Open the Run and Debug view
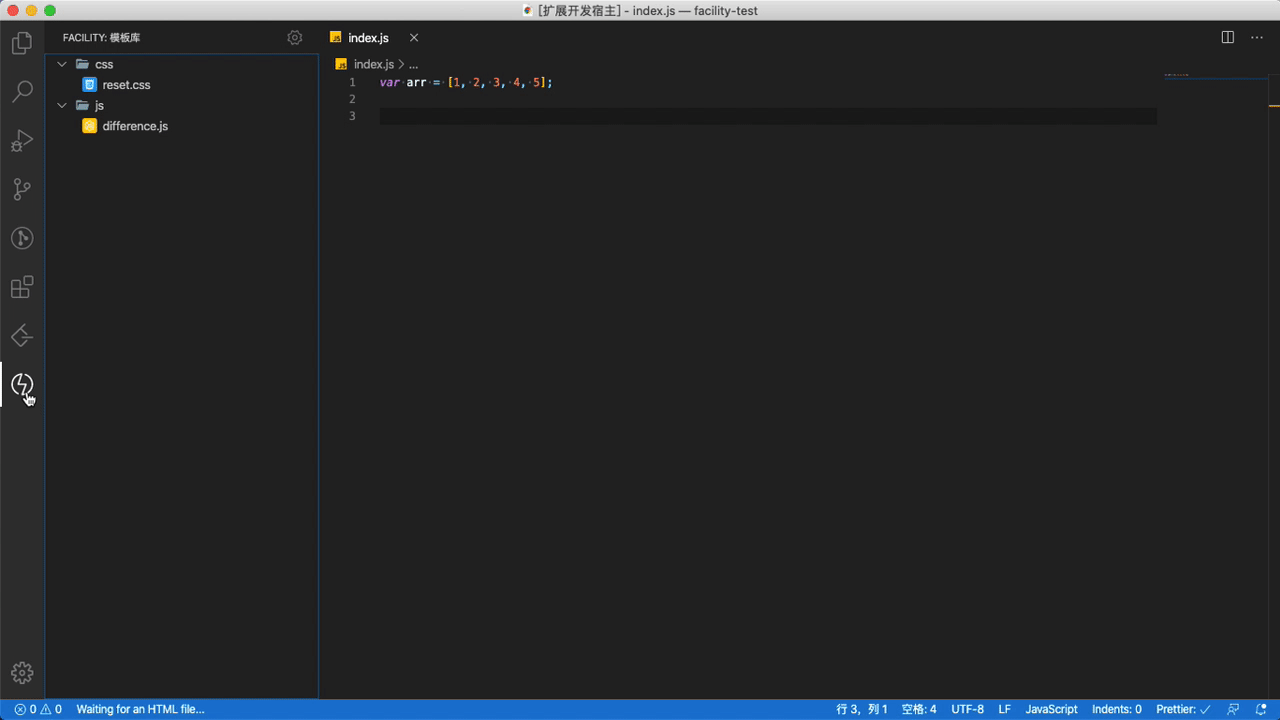Image resolution: width=1280 pixels, height=720 pixels. click(x=22, y=141)
